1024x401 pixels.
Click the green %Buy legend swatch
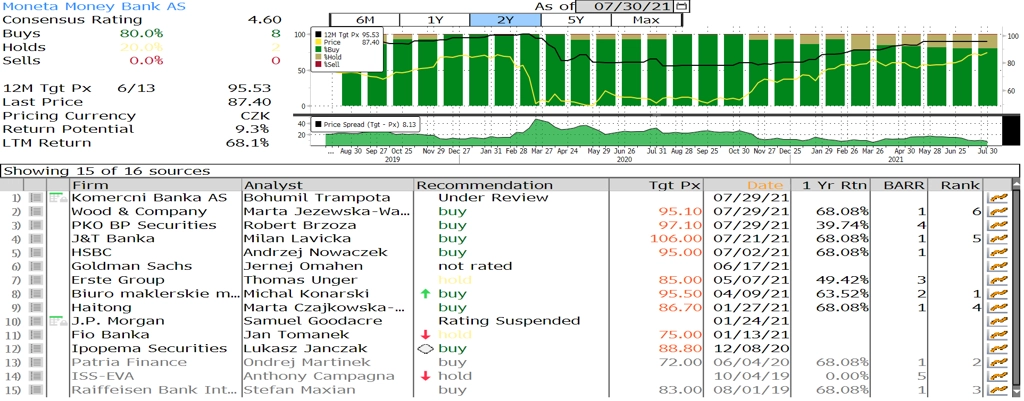(319, 50)
